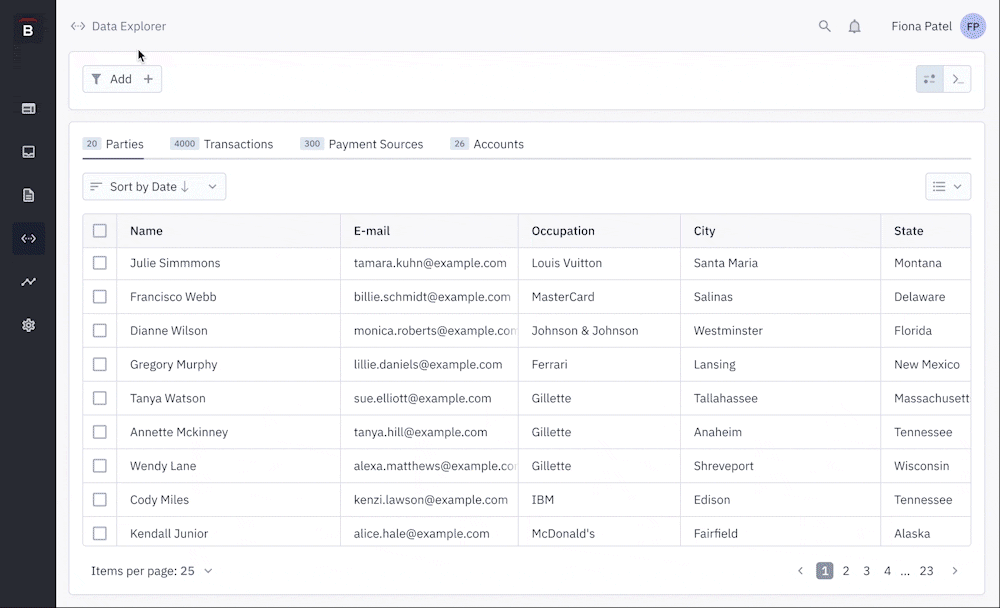This screenshot has width=1000, height=608.
Task: Check the select-all checkbox in table header
Action: (100, 231)
